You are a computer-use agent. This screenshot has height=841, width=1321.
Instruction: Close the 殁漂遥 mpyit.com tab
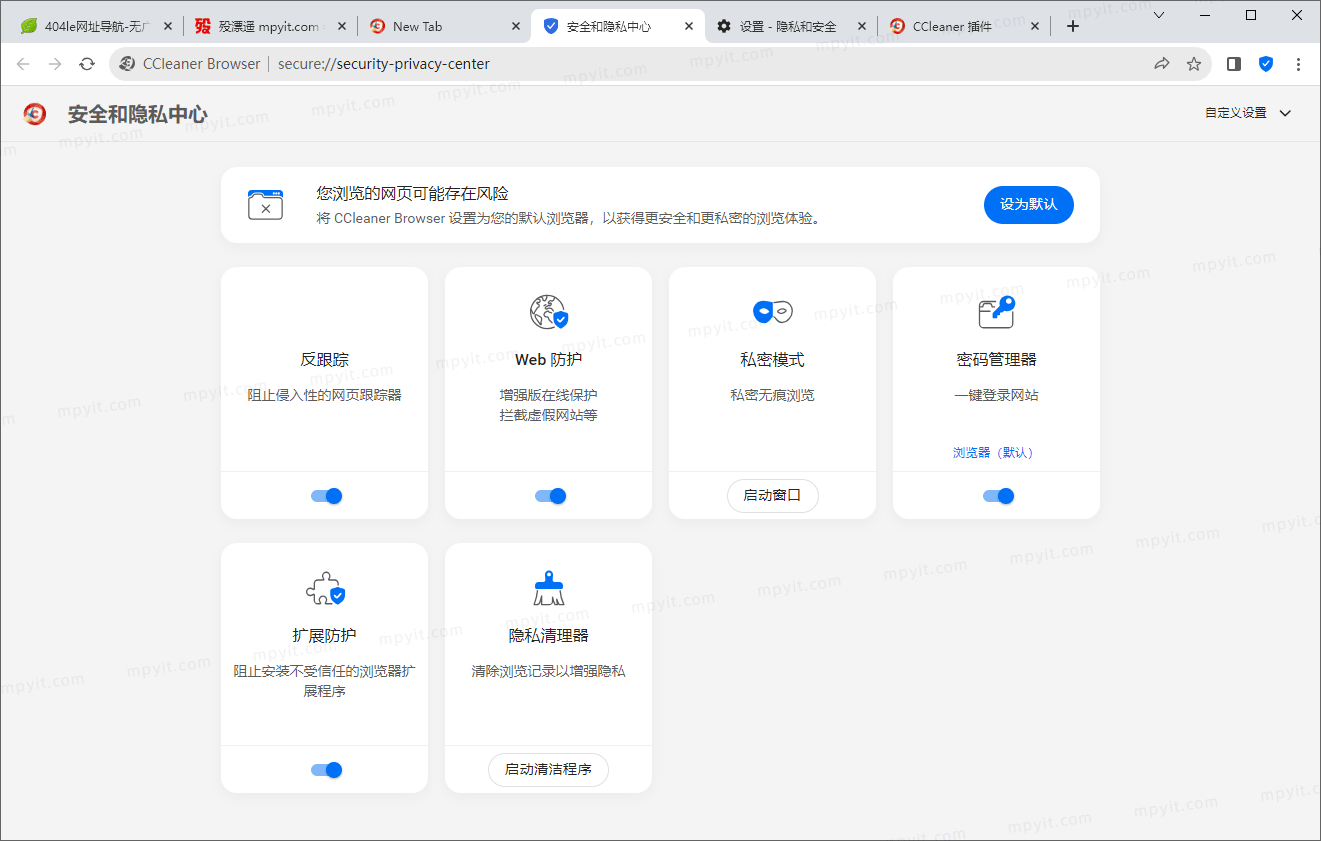point(341,27)
